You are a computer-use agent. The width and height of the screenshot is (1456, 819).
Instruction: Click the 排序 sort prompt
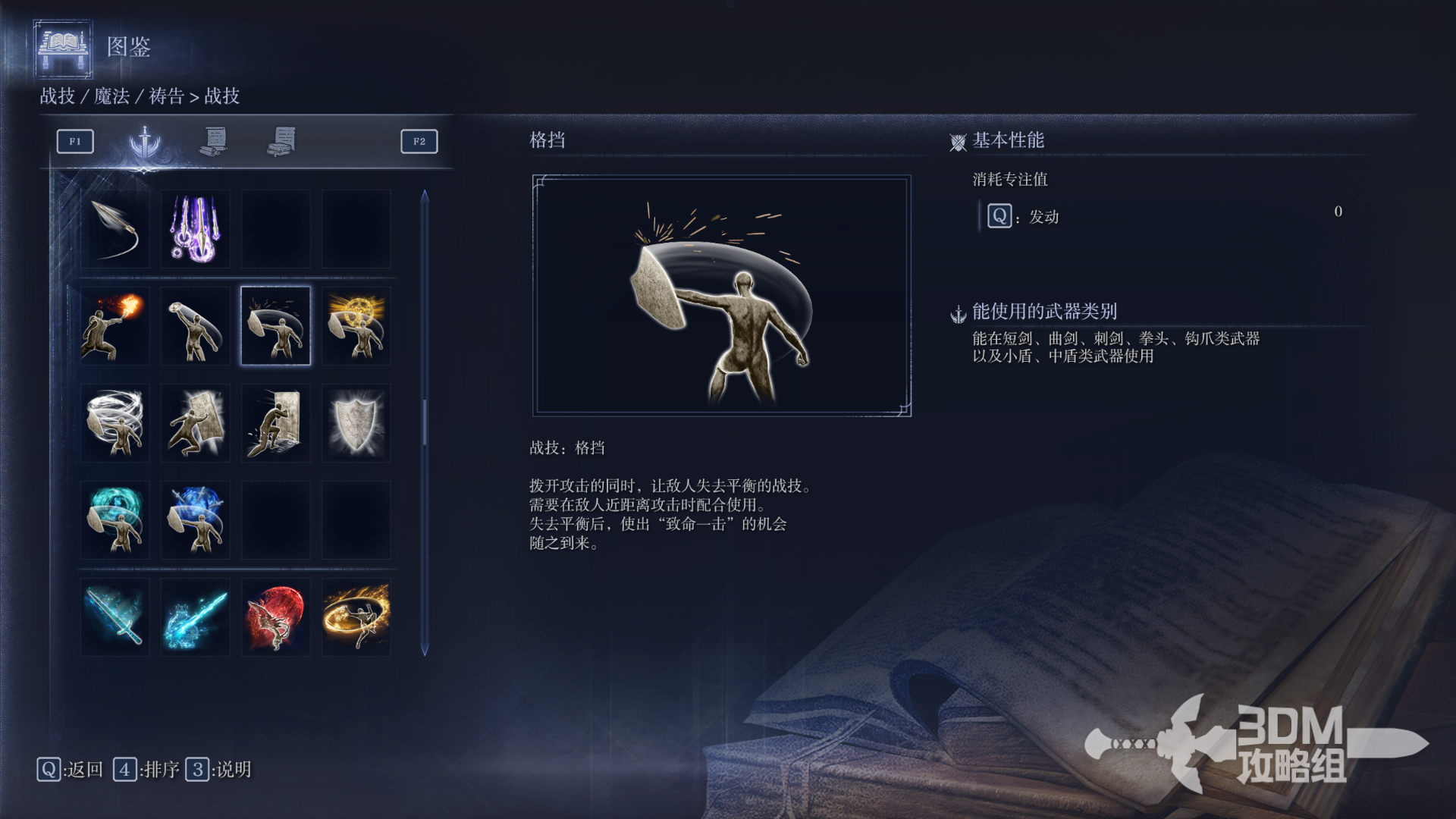tap(146, 770)
